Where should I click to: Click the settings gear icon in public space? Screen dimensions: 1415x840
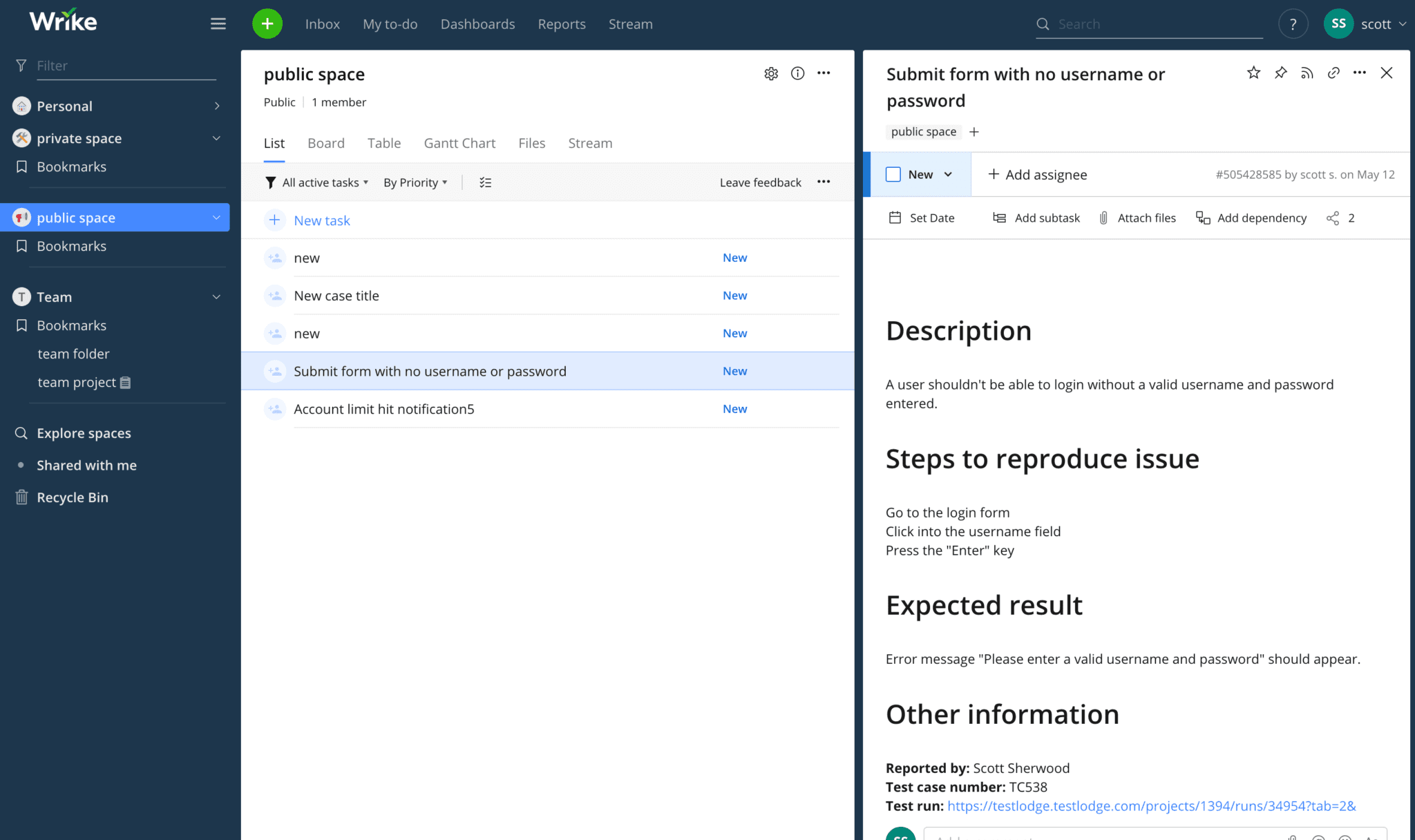pyautogui.click(x=771, y=73)
